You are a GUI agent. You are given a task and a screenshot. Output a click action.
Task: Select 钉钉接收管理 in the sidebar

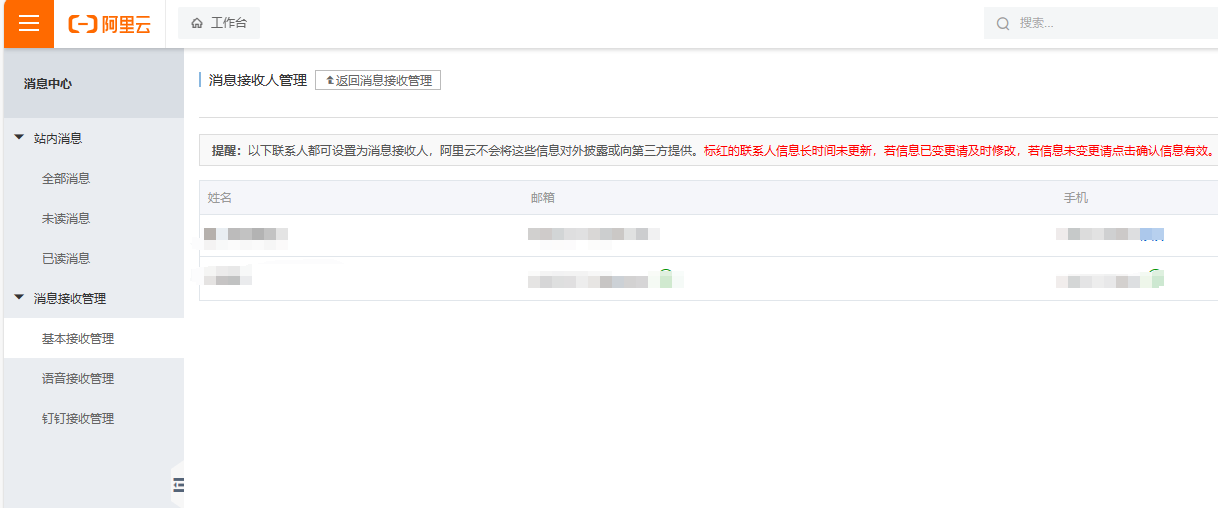[78, 418]
